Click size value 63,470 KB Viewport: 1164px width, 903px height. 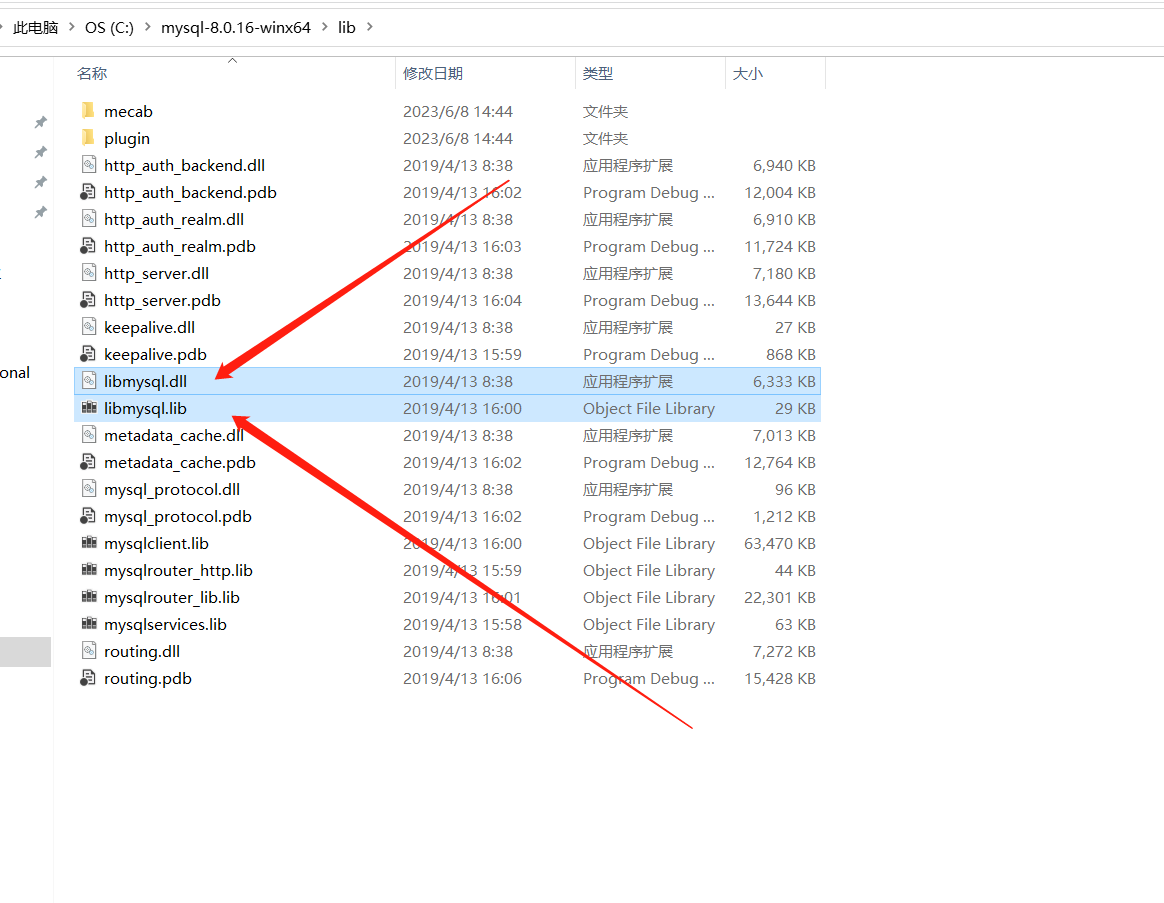click(x=779, y=544)
